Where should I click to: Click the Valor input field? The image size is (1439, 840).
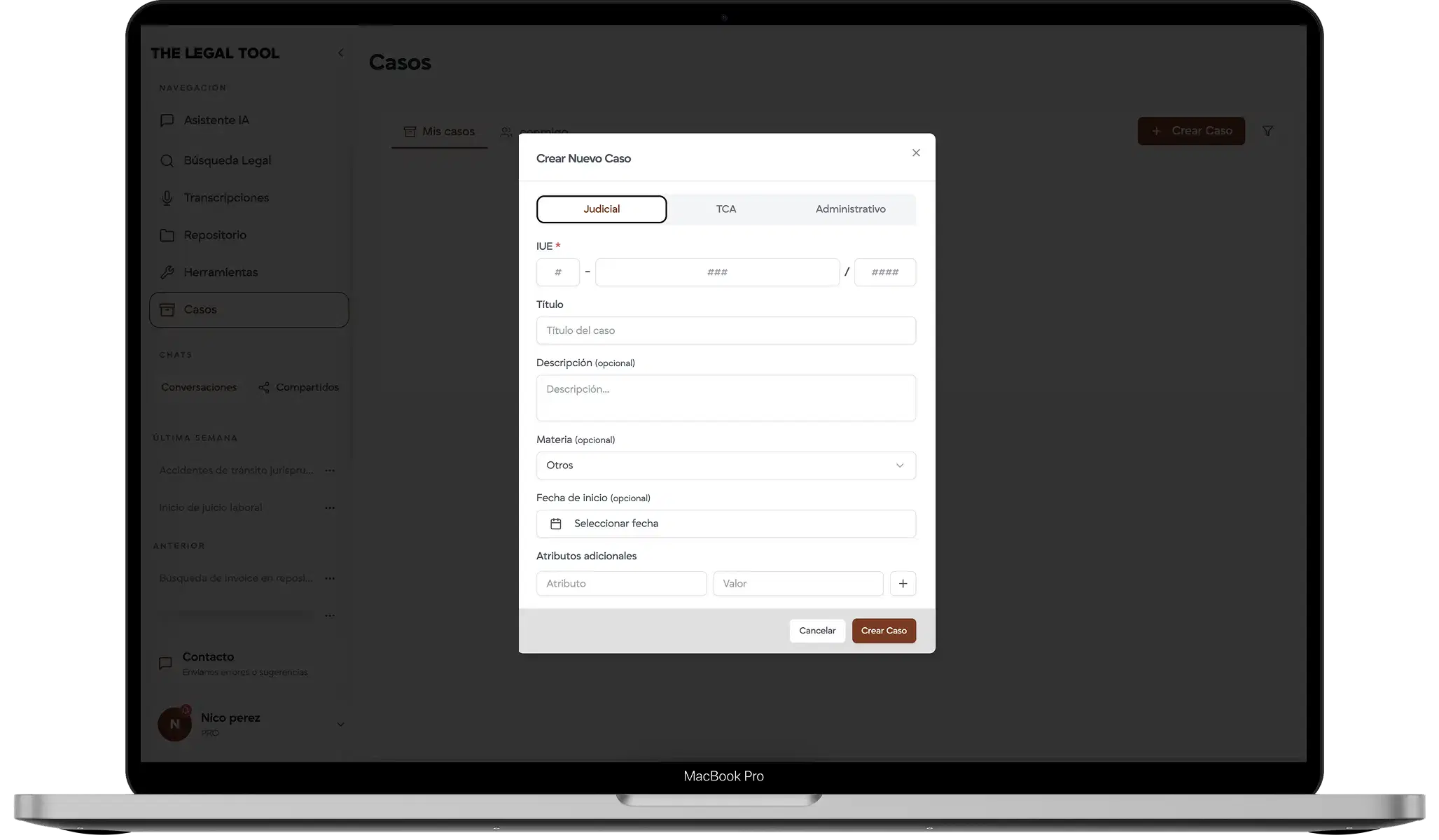798,584
